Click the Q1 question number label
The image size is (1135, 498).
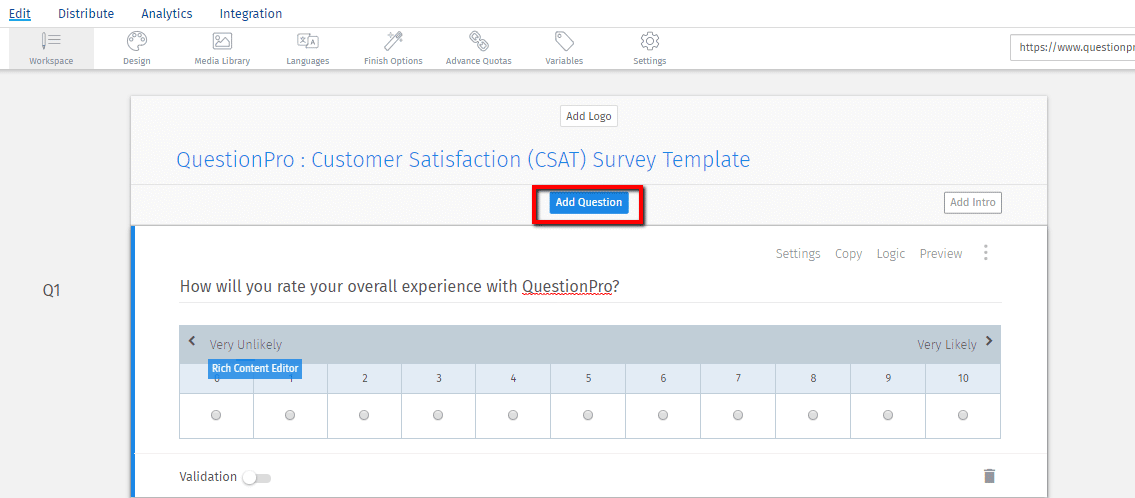(51, 290)
